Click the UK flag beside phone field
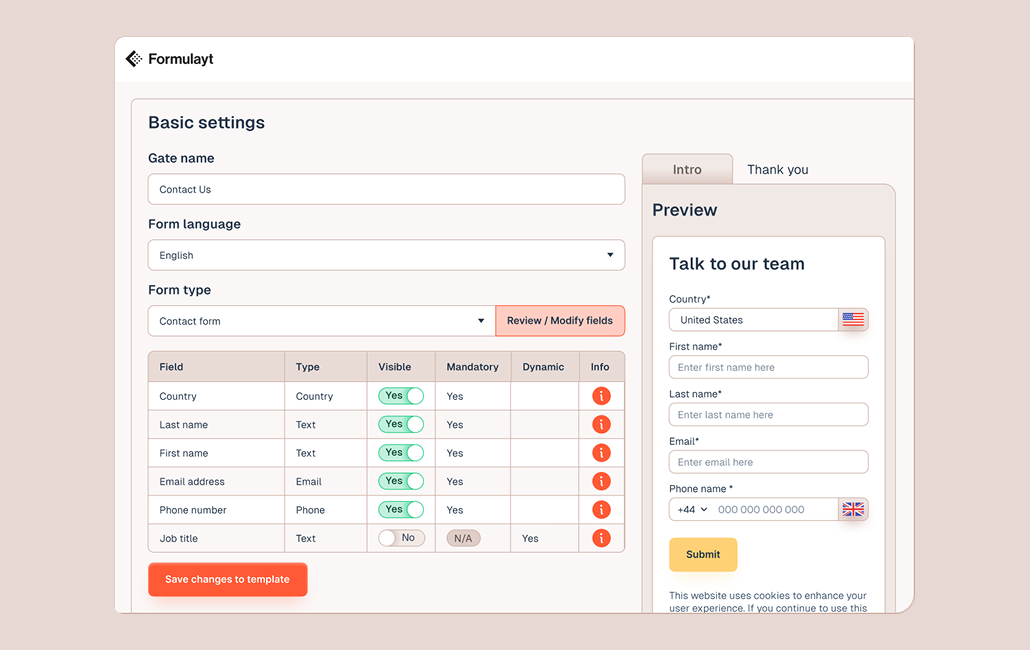Image resolution: width=1030 pixels, height=650 pixels. point(853,509)
